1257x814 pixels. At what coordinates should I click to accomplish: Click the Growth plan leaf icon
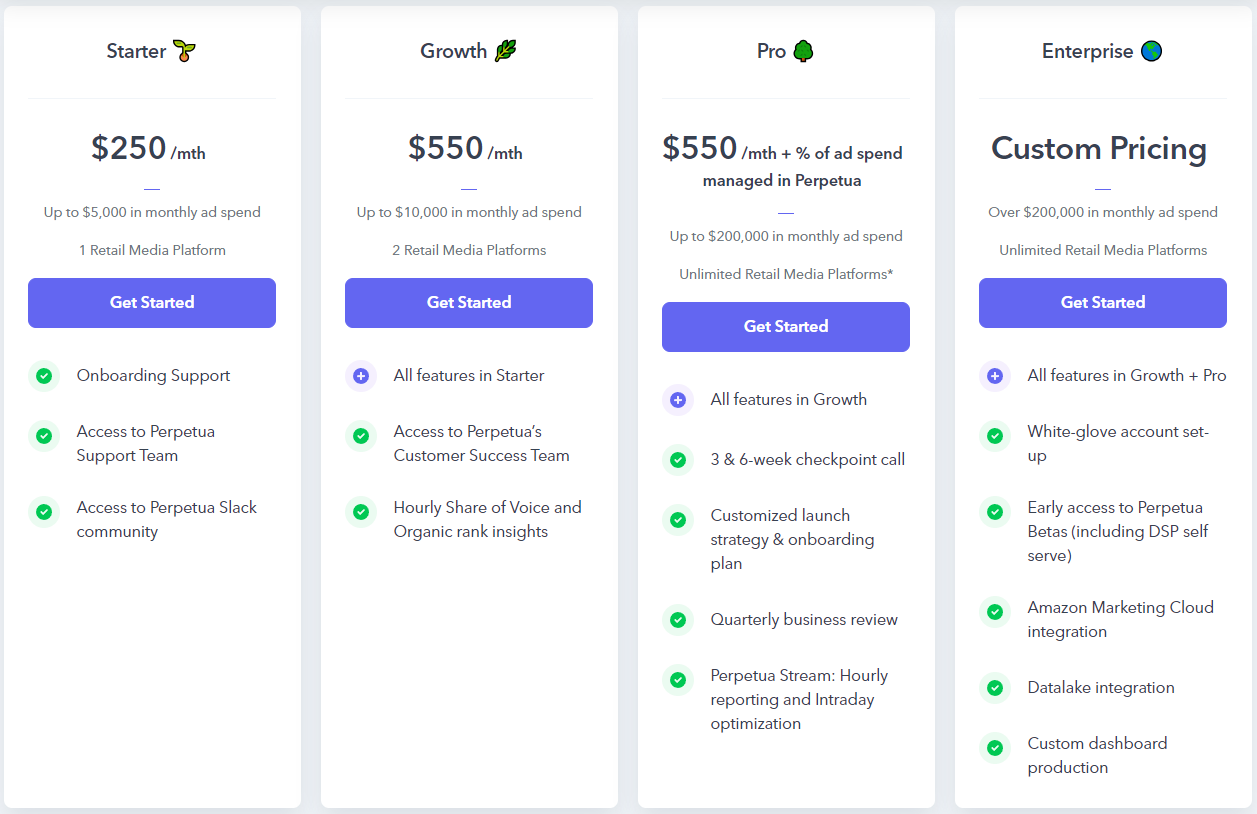(x=506, y=51)
